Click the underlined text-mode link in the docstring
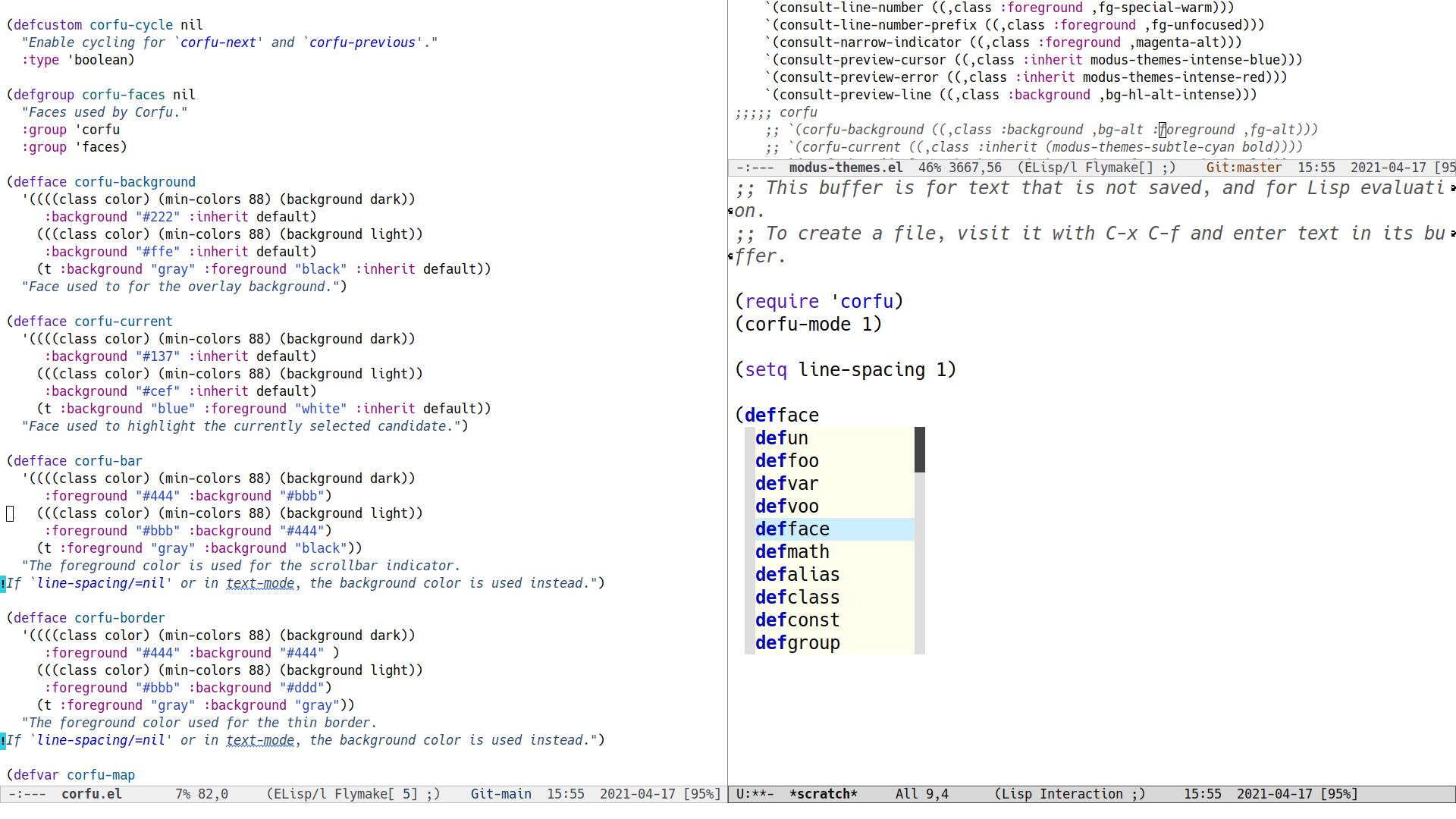This screenshot has width=1456, height=819. (260, 583)
